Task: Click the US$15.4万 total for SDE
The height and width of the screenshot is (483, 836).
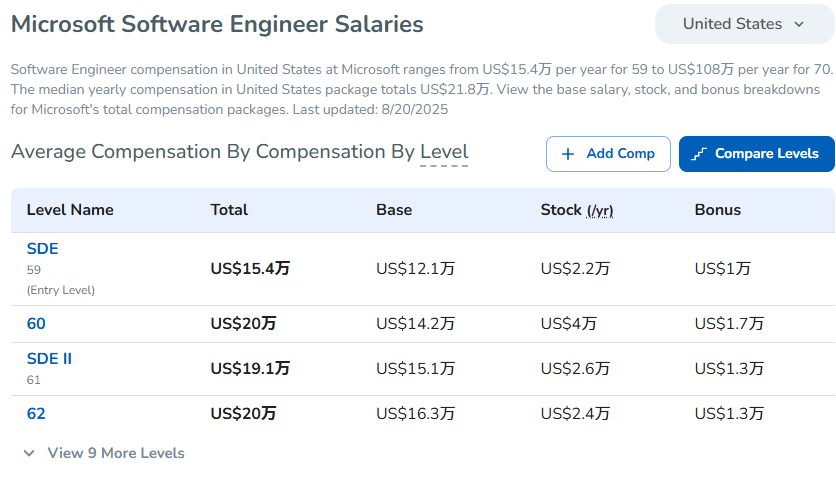Action: click(x=250, y=268)
